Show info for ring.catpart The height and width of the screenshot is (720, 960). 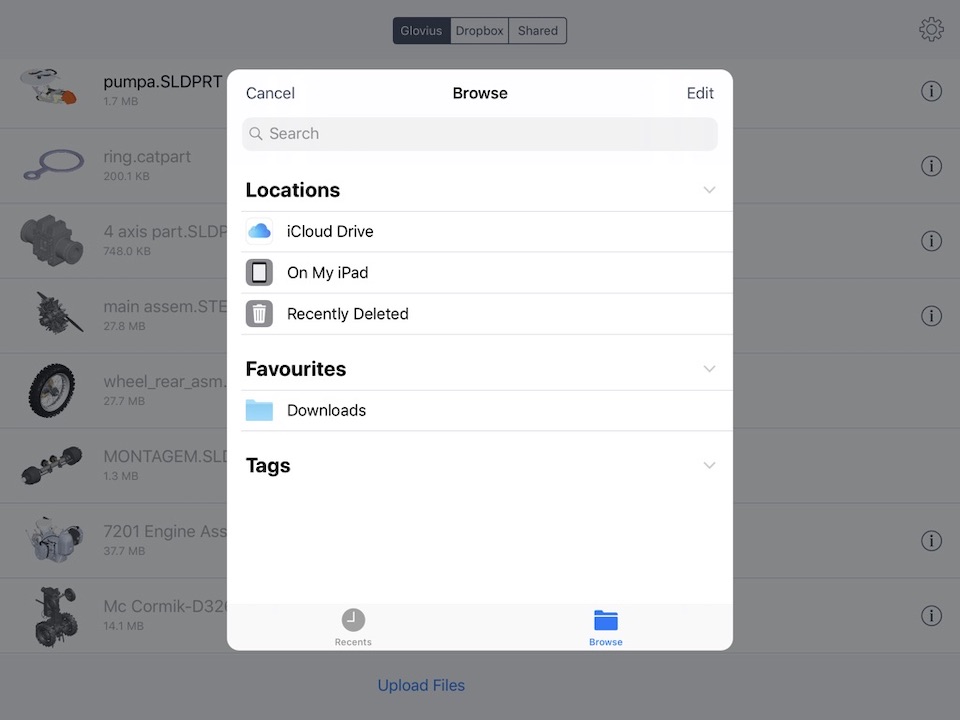click(x=931, y=166)
